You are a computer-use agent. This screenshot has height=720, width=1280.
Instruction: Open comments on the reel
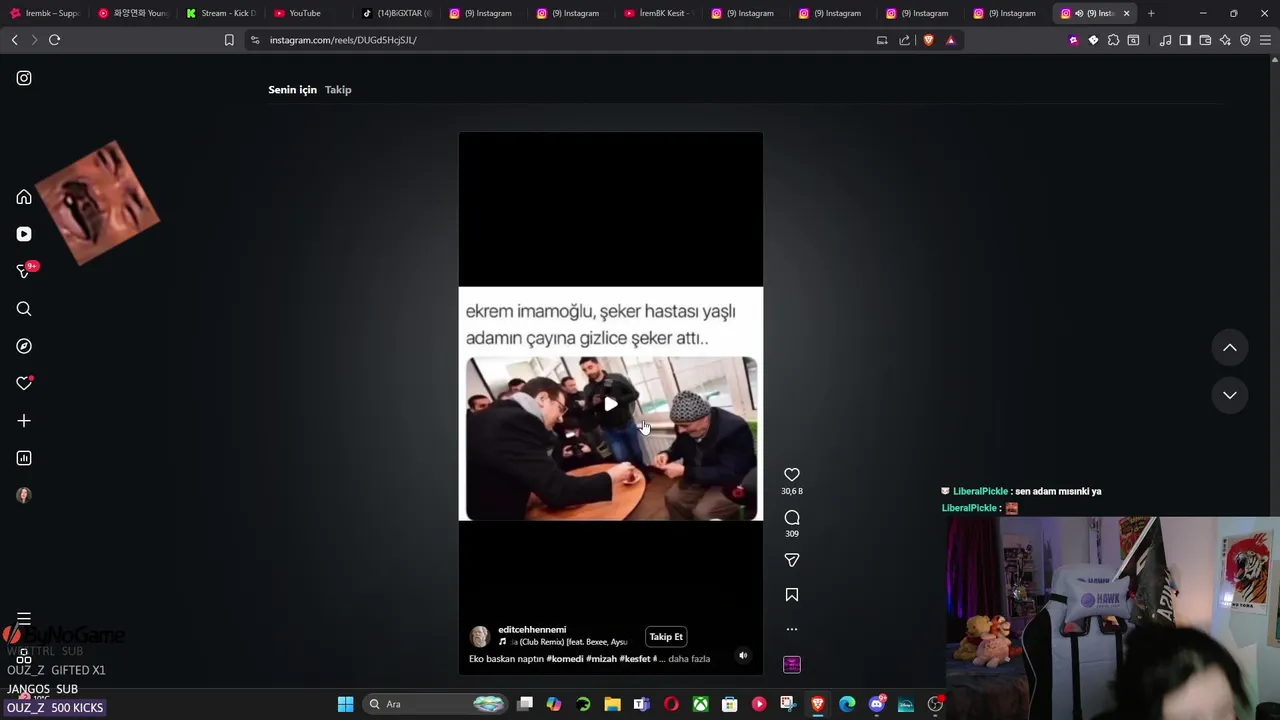pyautogui.click(x=792, y=517)
